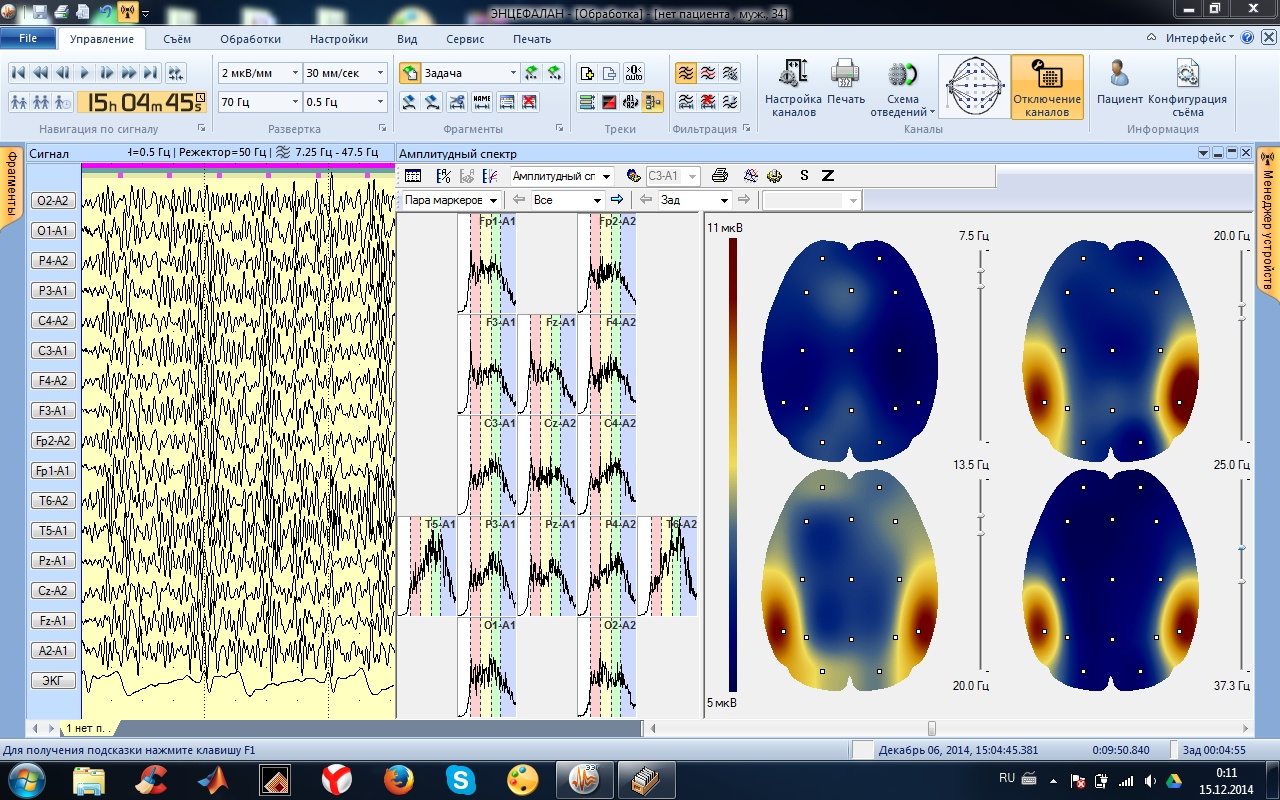Image resolution: width=1280 pixels, height=800 pixels.
Task: Open the Фрагменты side panel tab
Action: point(13,186)
